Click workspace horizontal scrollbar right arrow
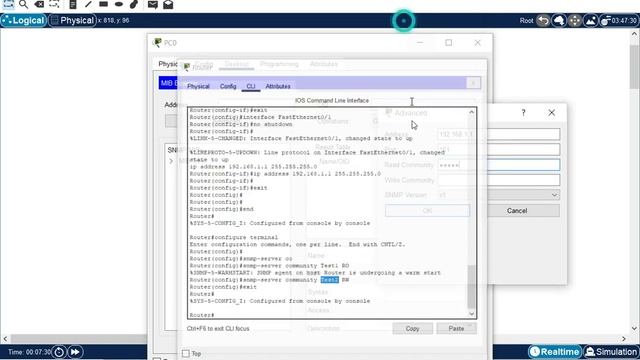The width and height of the screenshot is (640, 360). [624, 339]
